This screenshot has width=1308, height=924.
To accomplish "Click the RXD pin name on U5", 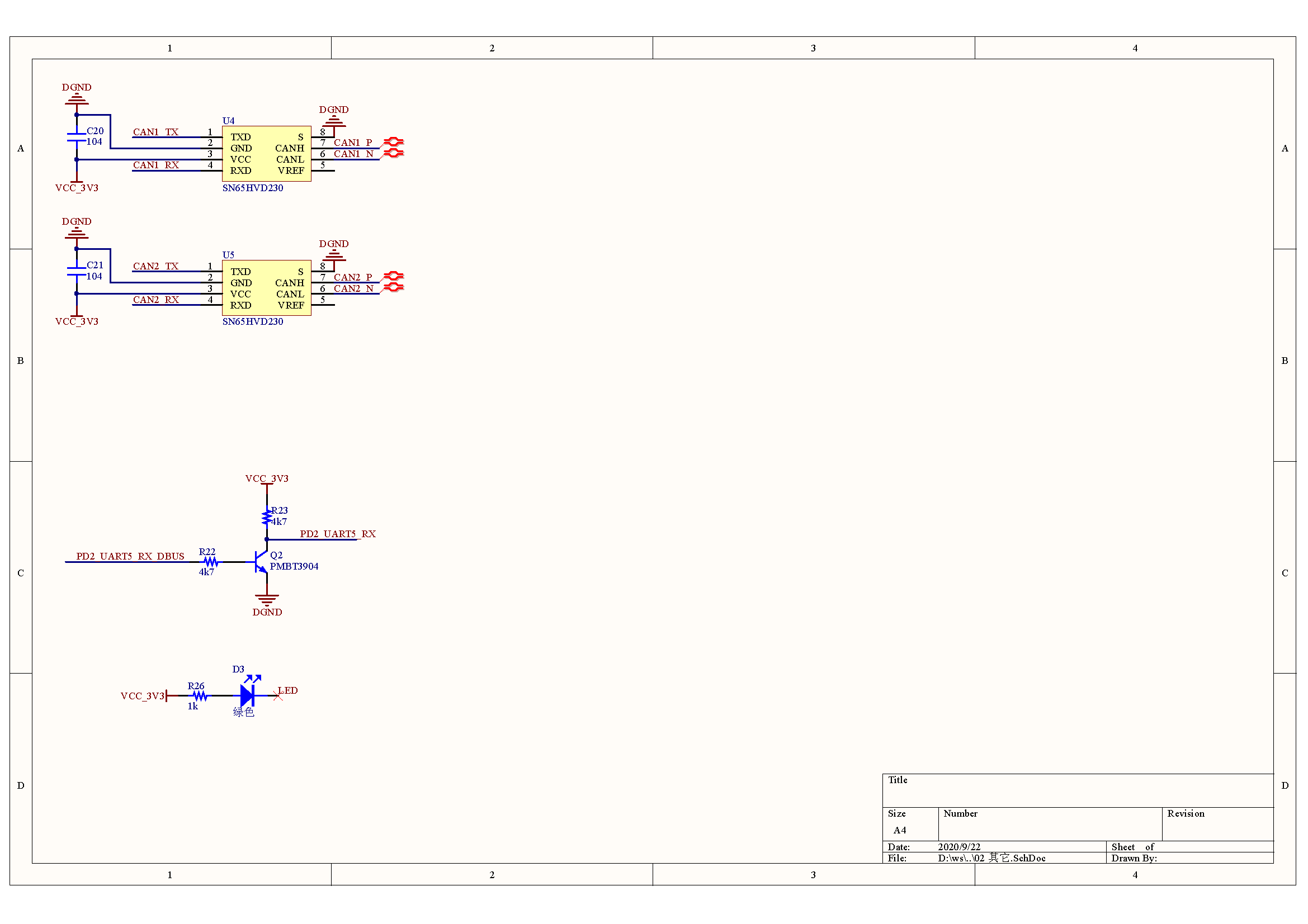I will [x=240, y=305].
